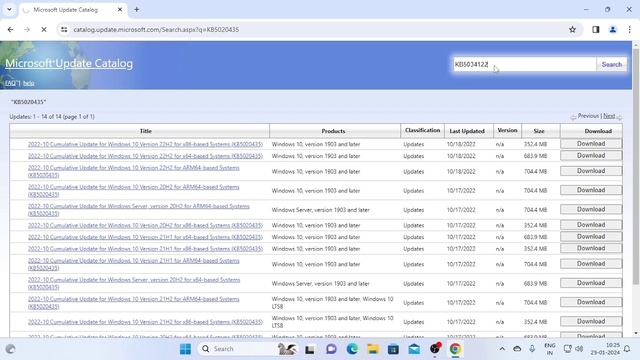This screenshot has height=360, width=640.
Task: Open the Chrome profile icon
Action: pyautogui.click(x=613, y=29)
